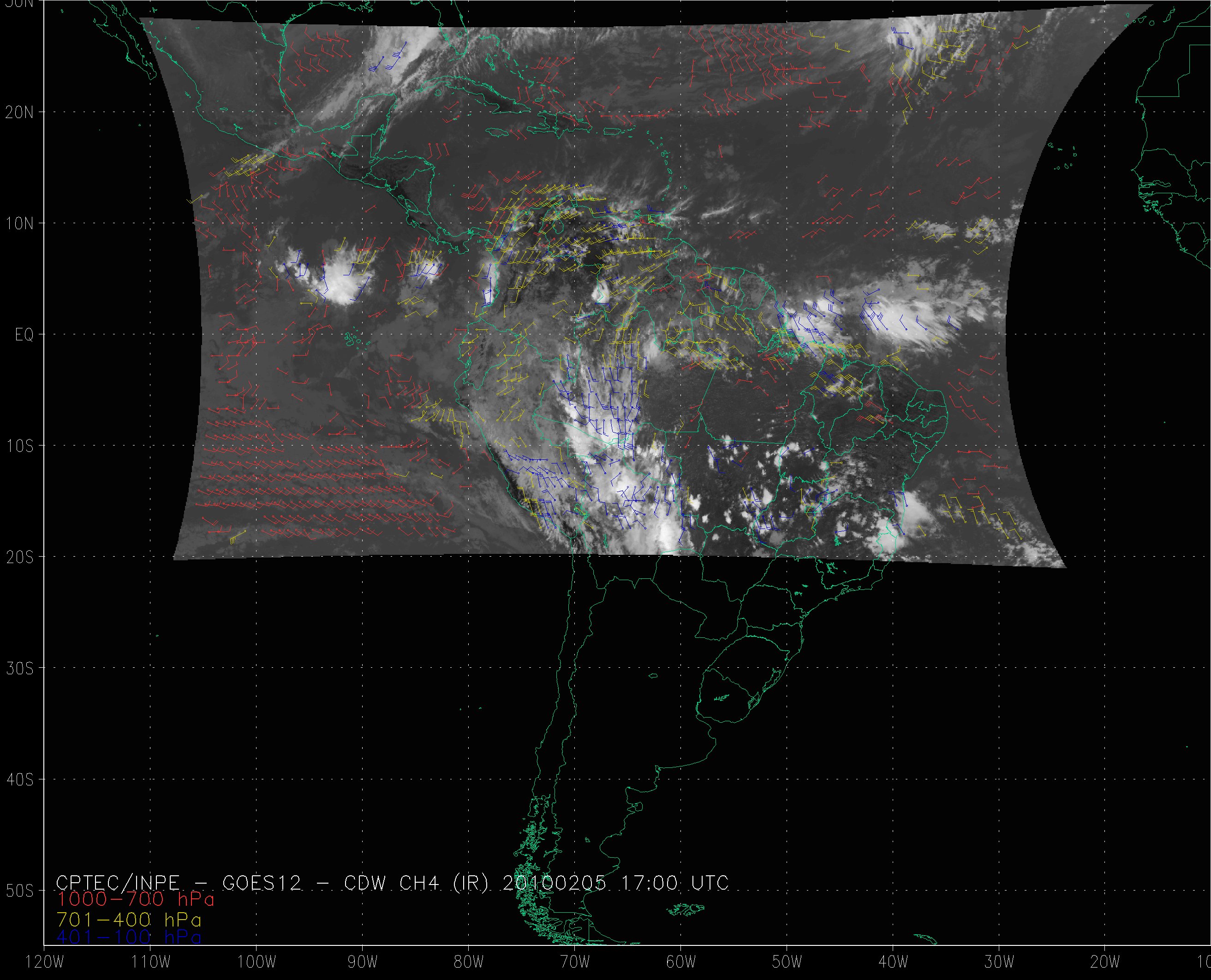Screen dimensions: 1211x980
Task: Click the 20N latitude axis label
Action: click(19, 113)
